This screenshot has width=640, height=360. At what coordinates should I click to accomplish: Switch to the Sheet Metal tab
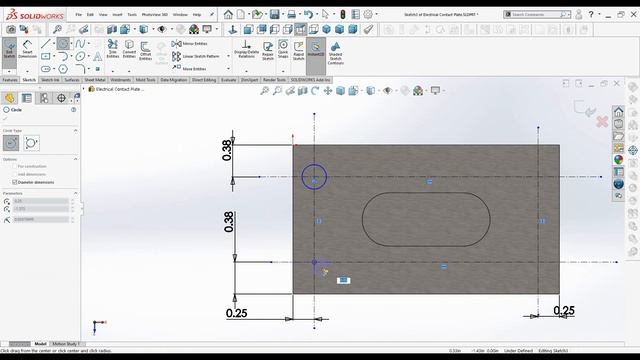click(95, 80)
